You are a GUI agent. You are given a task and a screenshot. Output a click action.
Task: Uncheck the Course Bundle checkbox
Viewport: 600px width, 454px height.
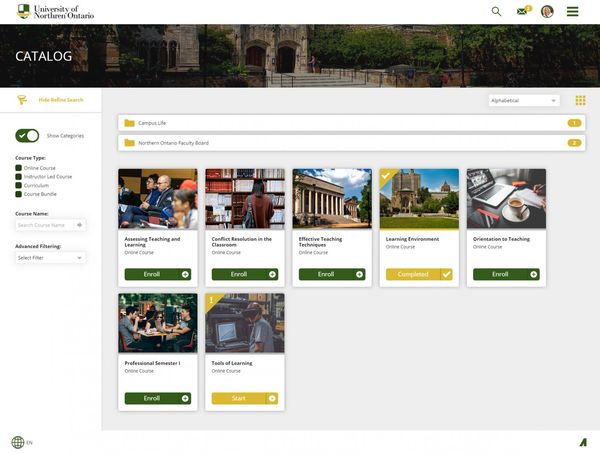tap(18, 194)
